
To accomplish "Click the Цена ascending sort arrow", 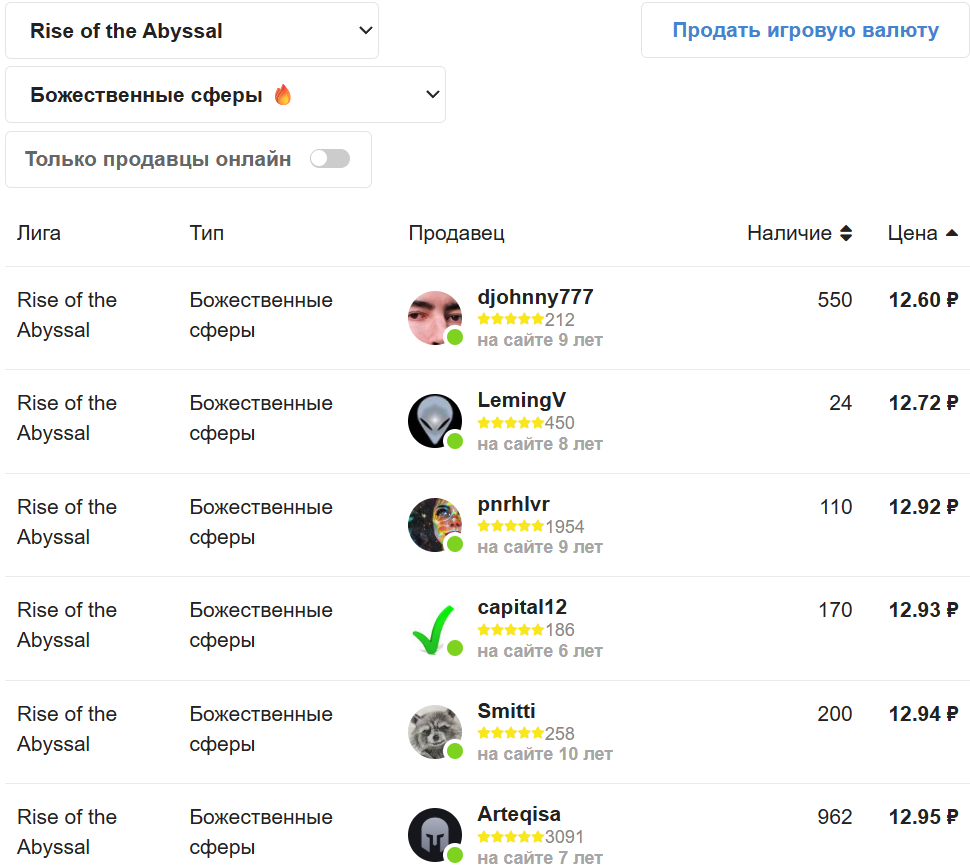I will click(x=951, y=233).
